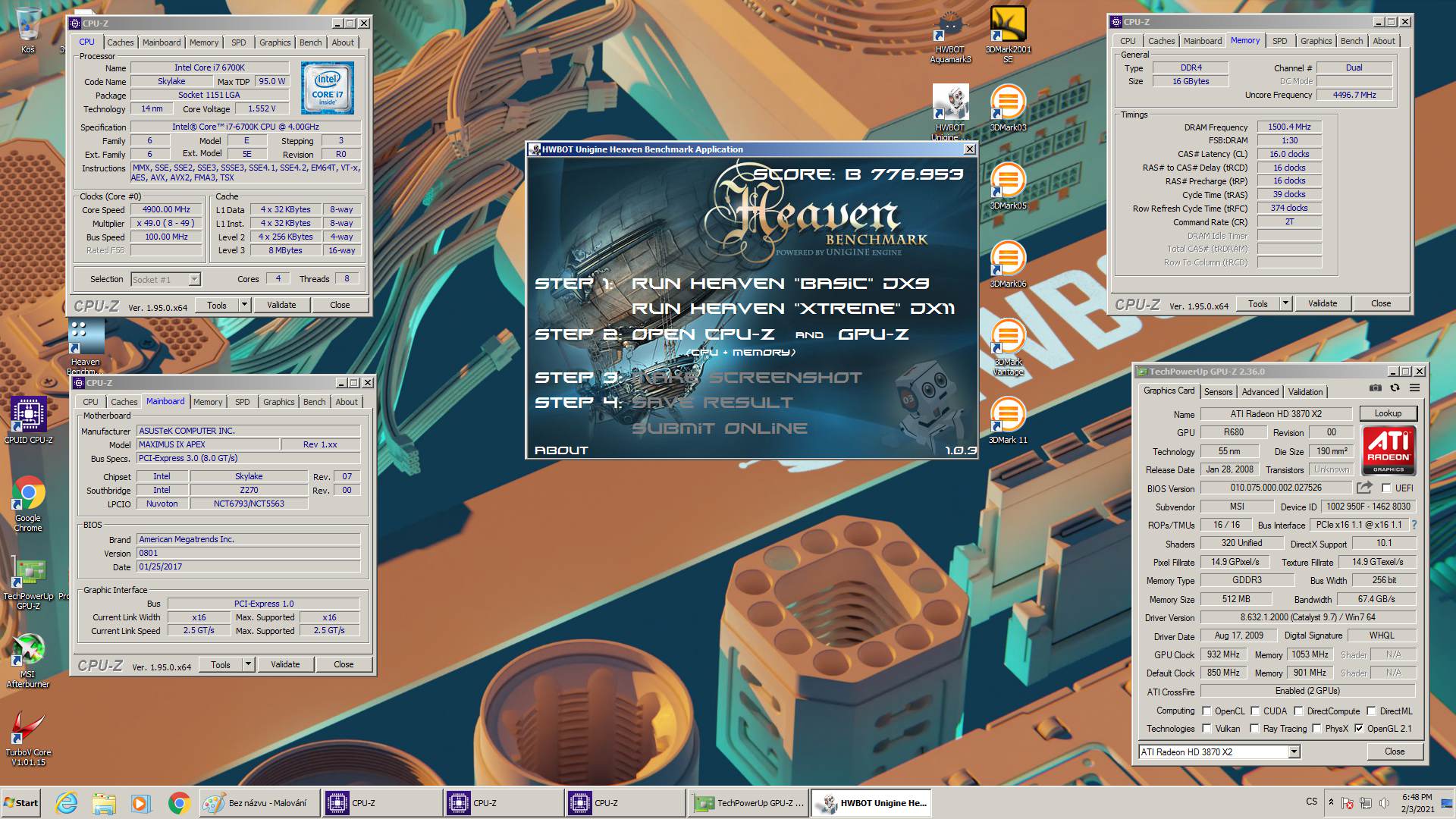Open Google Chrome desktop shortcut
The image size is (1456, 819).
click(x=28, y=504)
